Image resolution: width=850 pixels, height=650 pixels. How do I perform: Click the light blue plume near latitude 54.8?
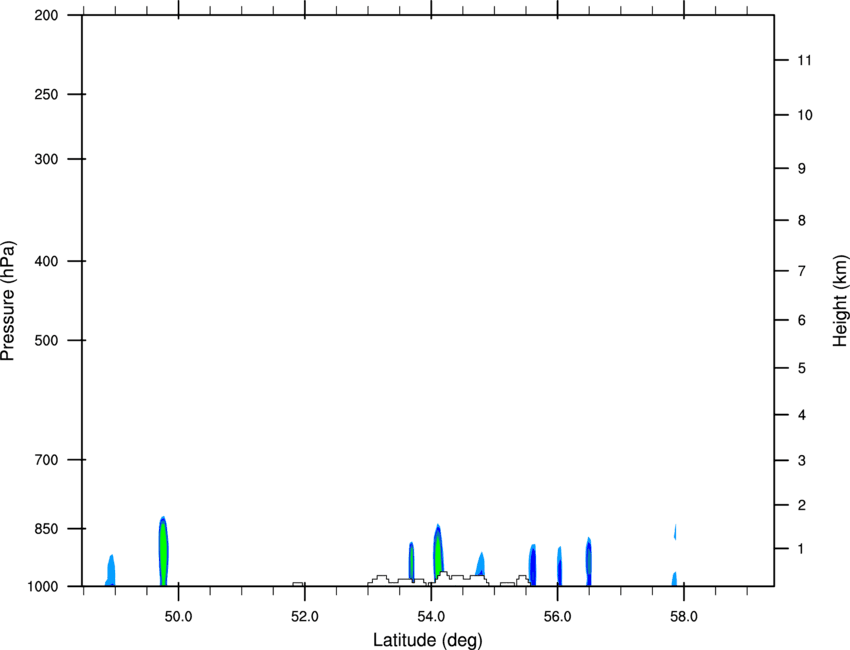[x=480, y=564]
